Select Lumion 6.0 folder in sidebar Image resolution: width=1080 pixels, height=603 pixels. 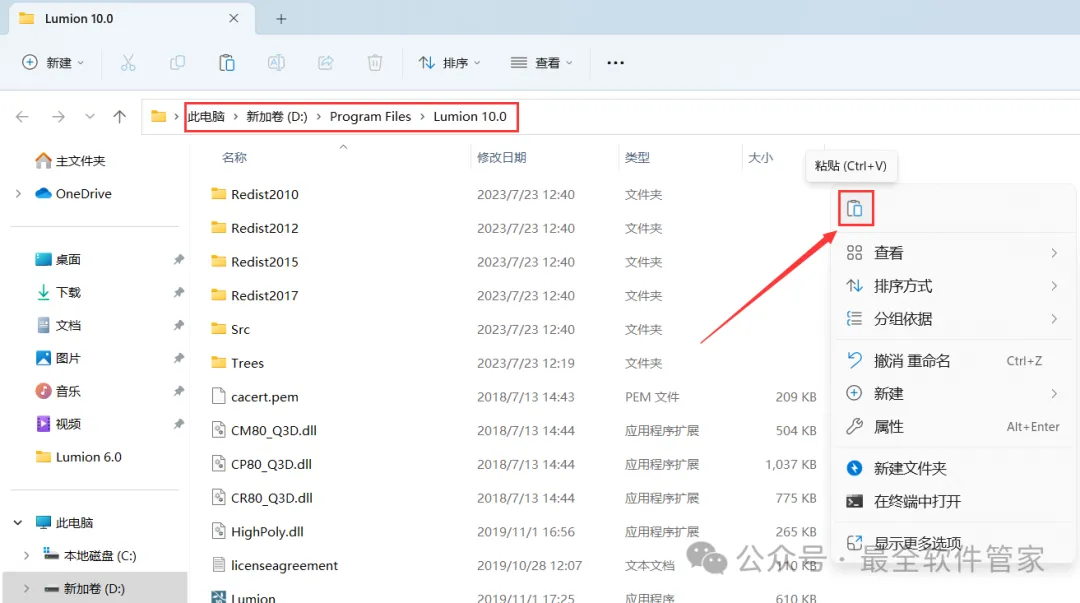tap(89, 457)
